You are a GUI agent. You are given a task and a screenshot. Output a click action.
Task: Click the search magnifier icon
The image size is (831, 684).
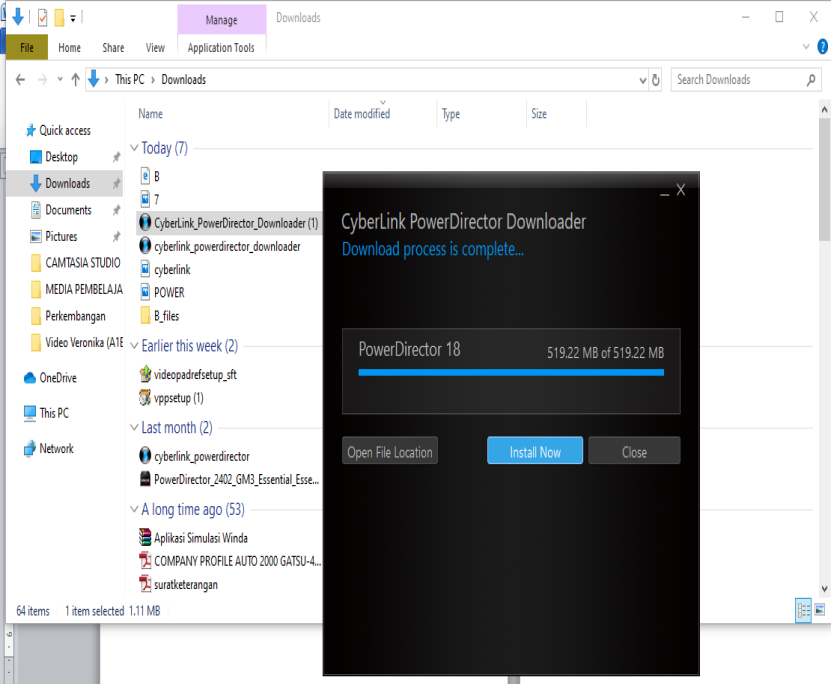tap(811, 80)
